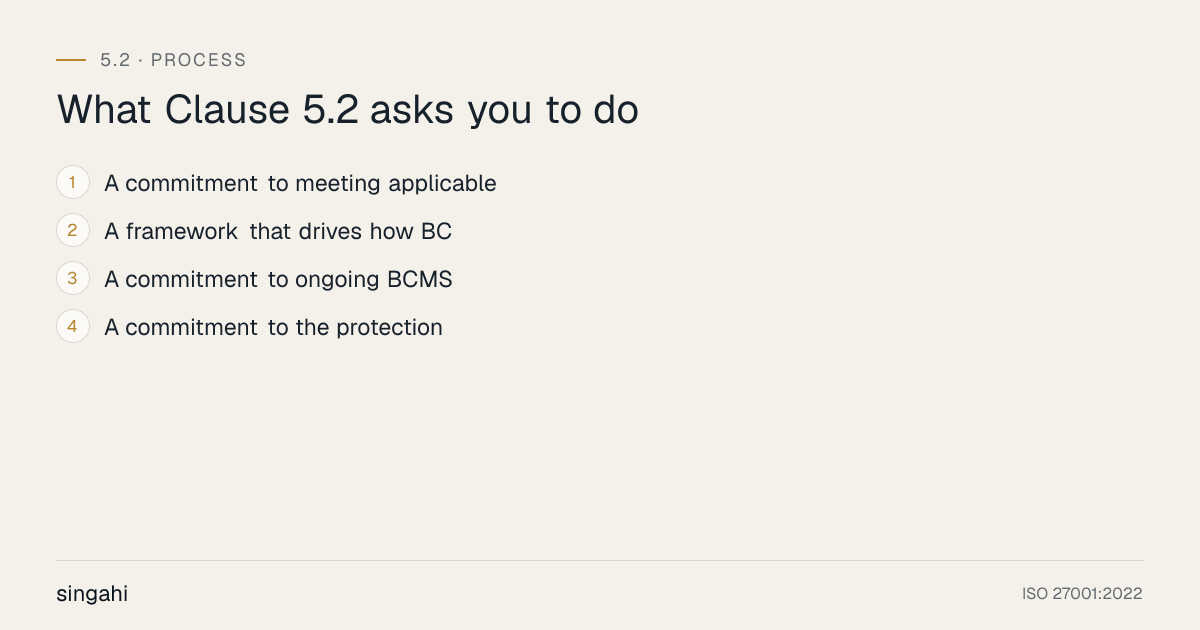Click 'A commitment to ongoing BCMS' line
Image resolution: width=1200 pixels, height=630 pixels.
point(278,280)
